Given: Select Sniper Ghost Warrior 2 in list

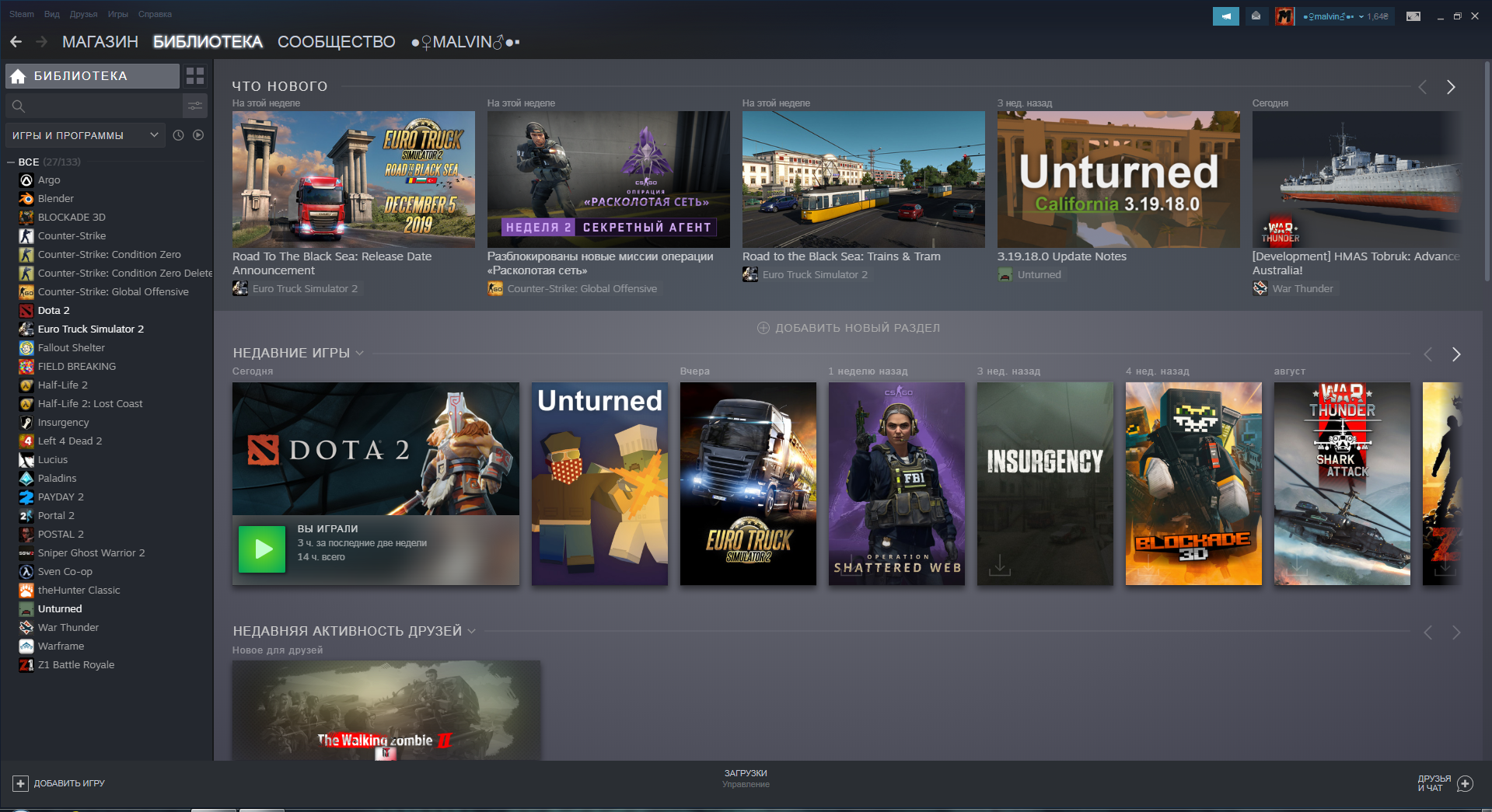Looking at the screenshot, I should (91, 553).
